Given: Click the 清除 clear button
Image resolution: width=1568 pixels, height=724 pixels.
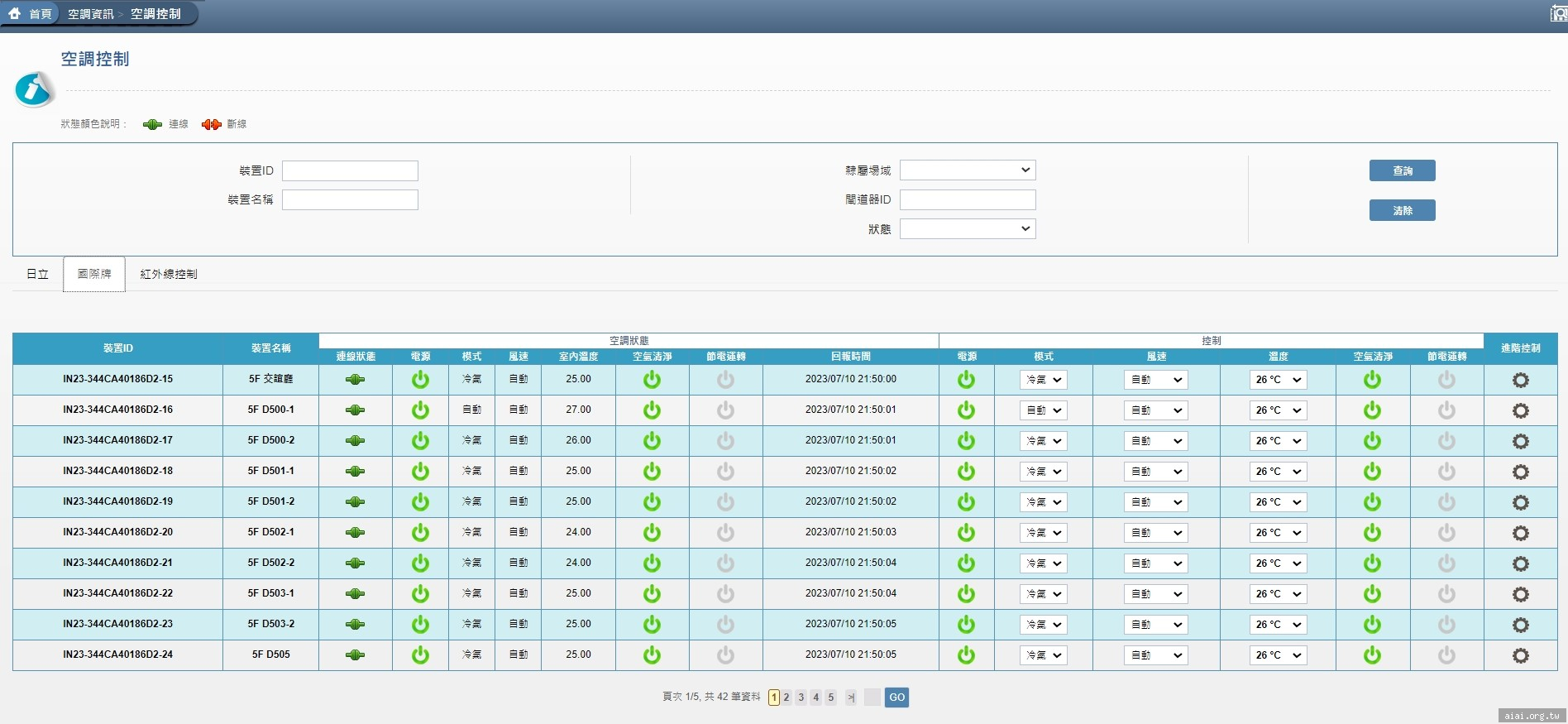Looking at the screenshot, I should pyautogui.click(x=1402, y=210).
